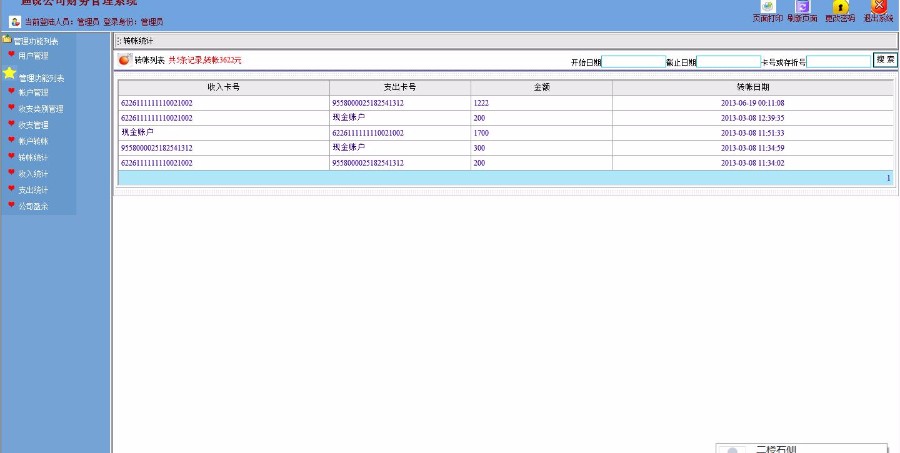
Task: Click the 退出系统 red exit icon
Action: pos(878,6)
